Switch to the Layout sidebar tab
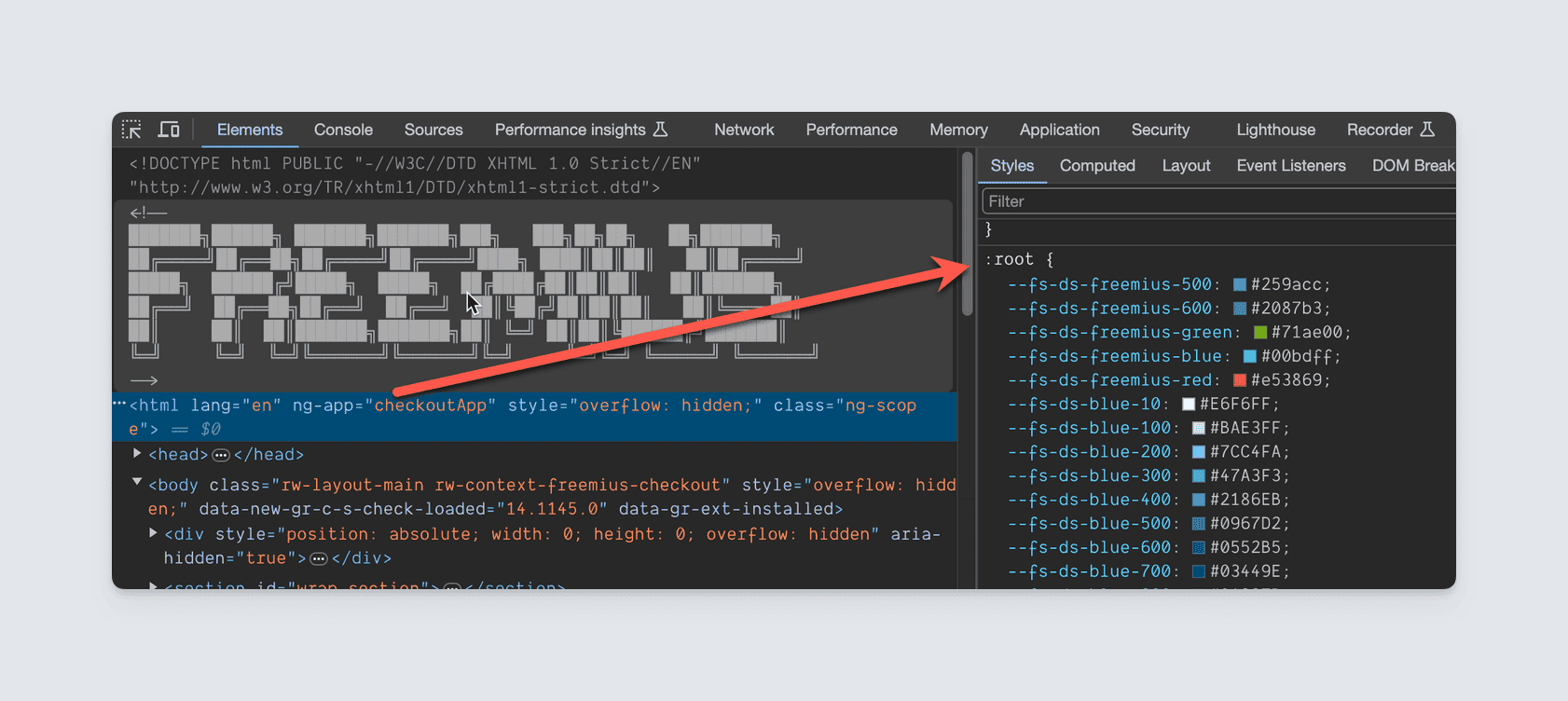This screenshot has width=1568, height=701. click(x=1187, y=165)
